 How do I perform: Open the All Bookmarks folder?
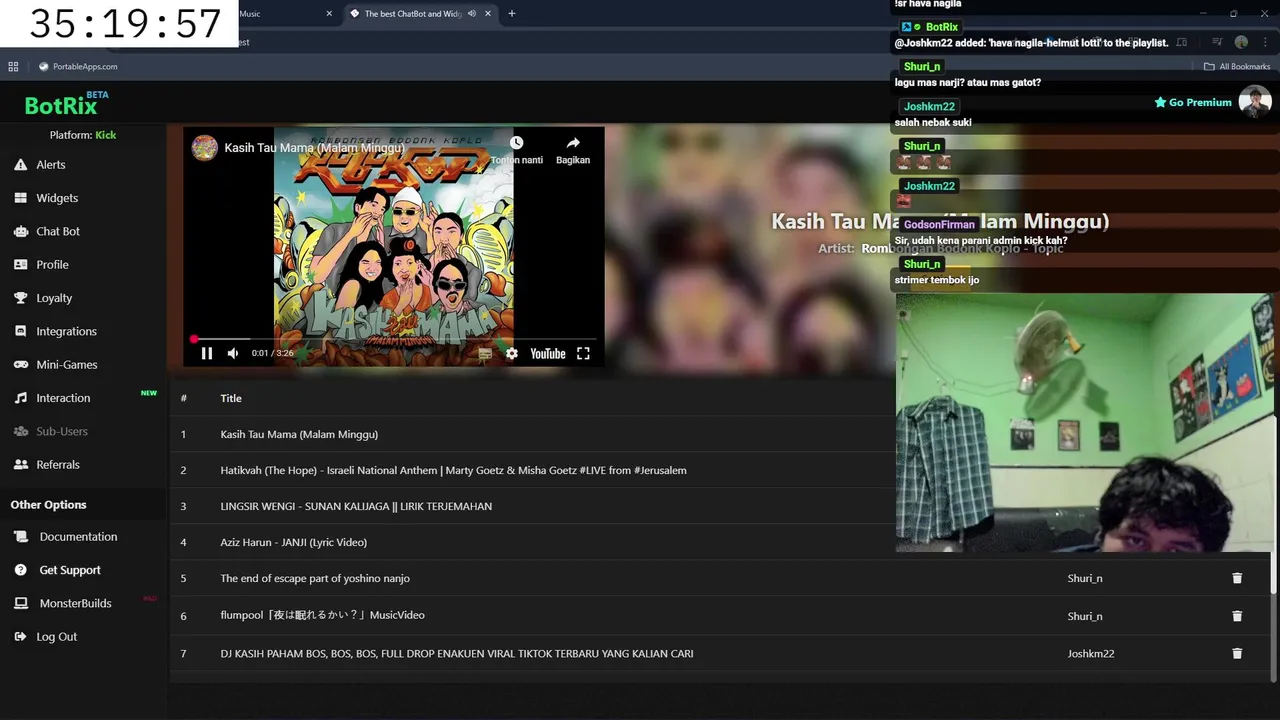tap(1237, 67)
